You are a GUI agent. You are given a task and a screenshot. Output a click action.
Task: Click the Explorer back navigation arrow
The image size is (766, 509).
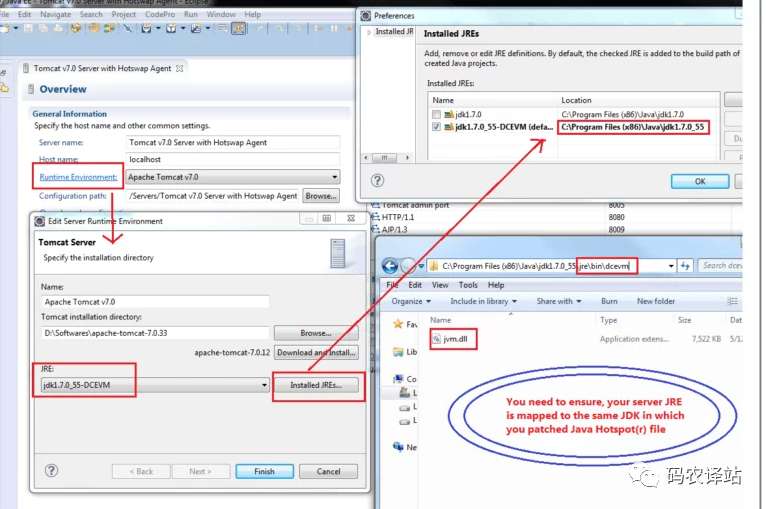click(390, 266)
